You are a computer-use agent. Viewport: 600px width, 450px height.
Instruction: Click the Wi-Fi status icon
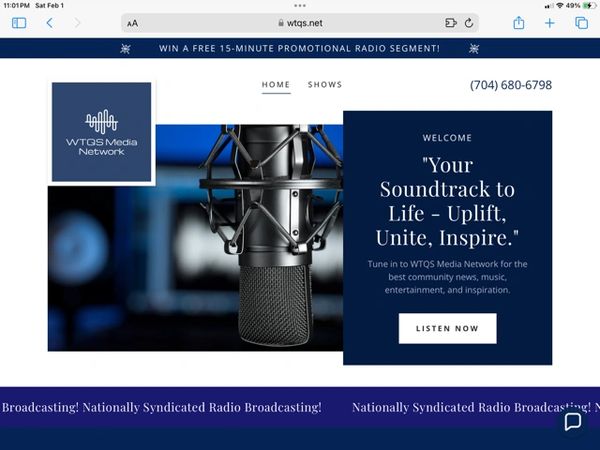click(560, 5)
